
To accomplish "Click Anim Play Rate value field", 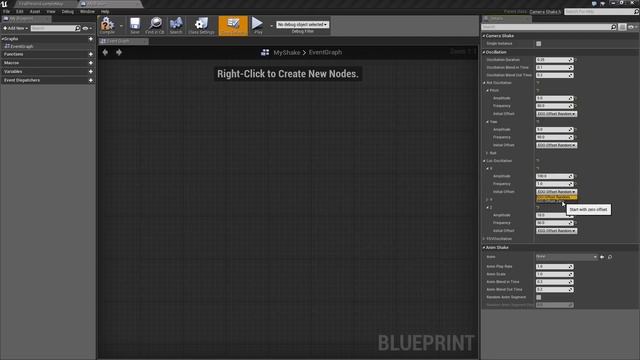I will click(x=554, y=267).
